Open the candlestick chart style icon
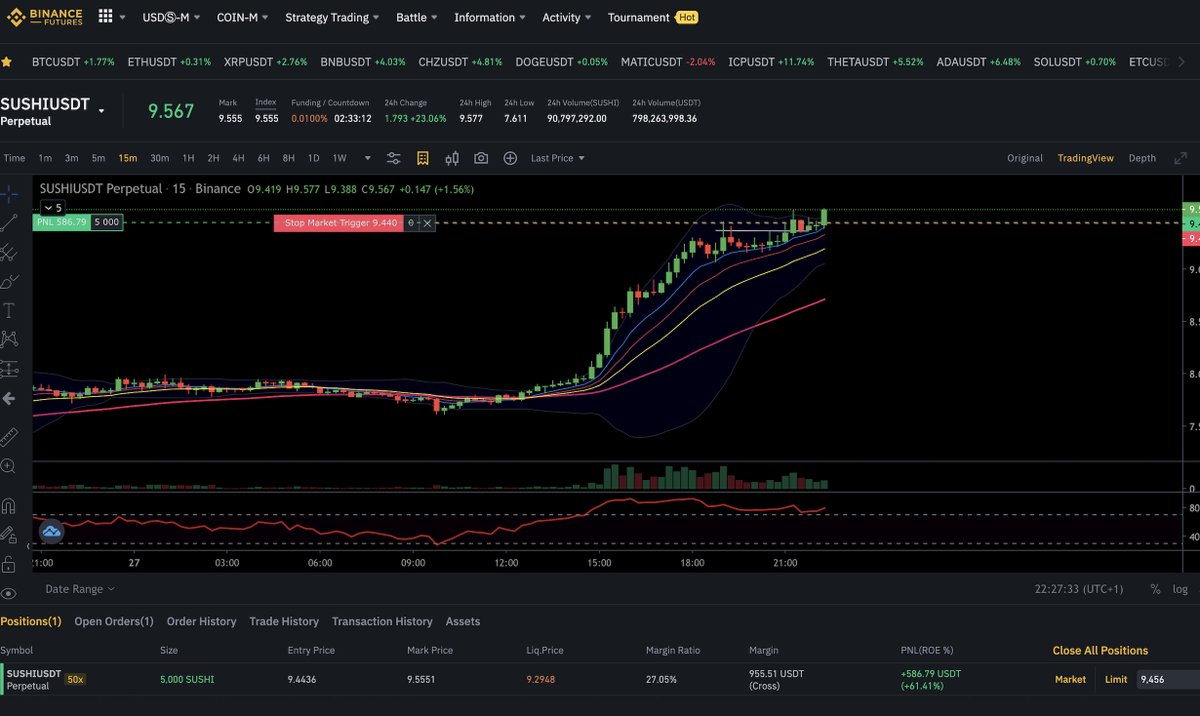The width and height of the screenshot is (1200, 716). tap(452, 158)
